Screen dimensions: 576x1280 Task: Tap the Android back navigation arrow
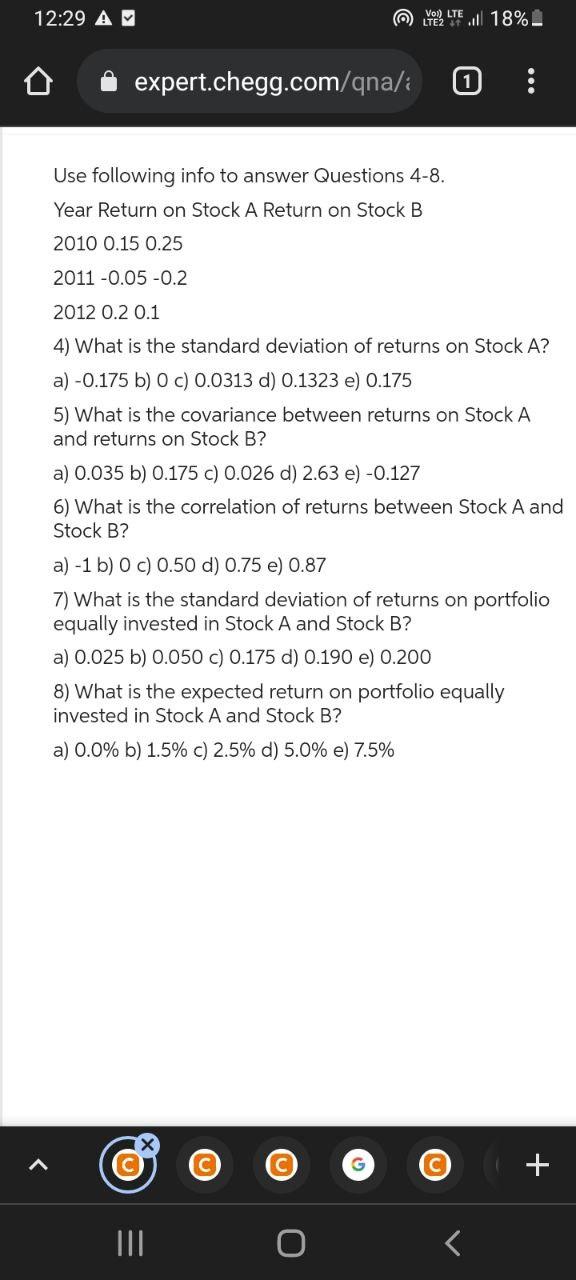pyautogui.click(x=451, y=1243)
